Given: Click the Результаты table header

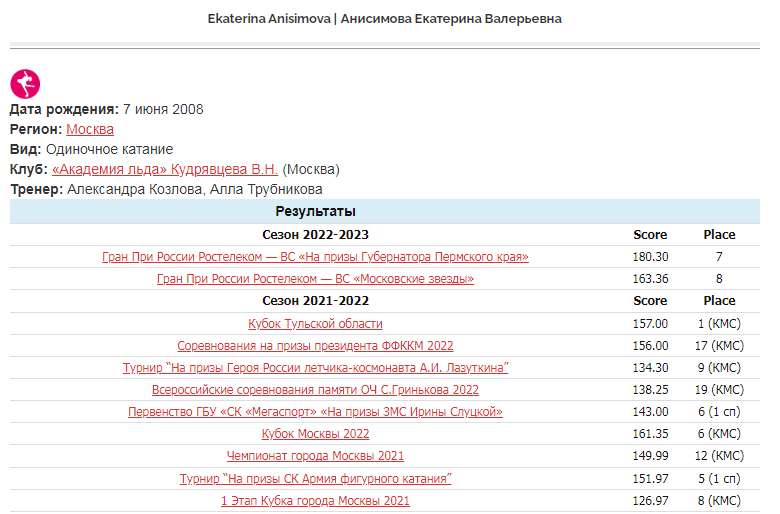Looking at the screenshot, I should [x=315, y=211].
